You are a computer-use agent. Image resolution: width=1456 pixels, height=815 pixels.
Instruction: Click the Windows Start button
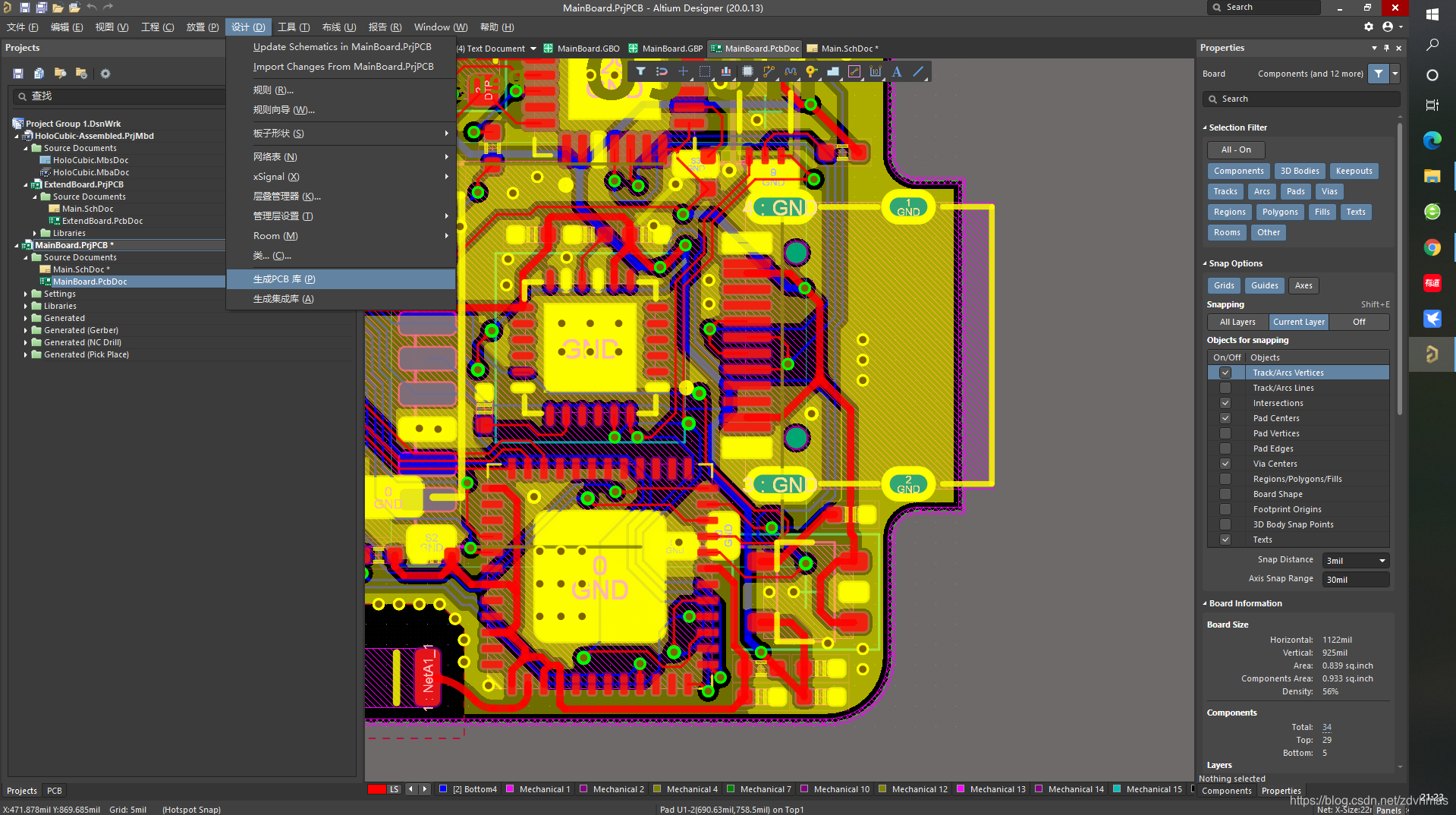point(1432,14)
